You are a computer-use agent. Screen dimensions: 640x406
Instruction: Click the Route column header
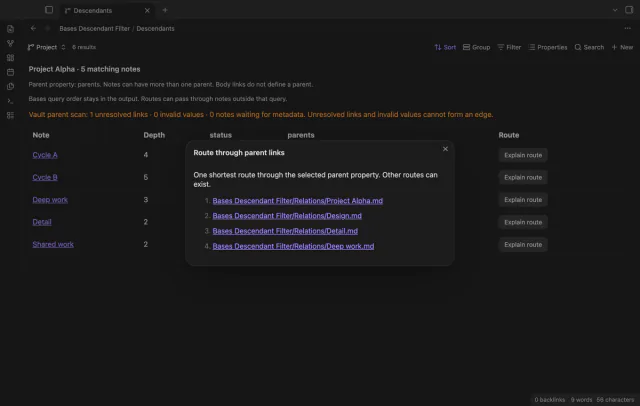point(509,135)
